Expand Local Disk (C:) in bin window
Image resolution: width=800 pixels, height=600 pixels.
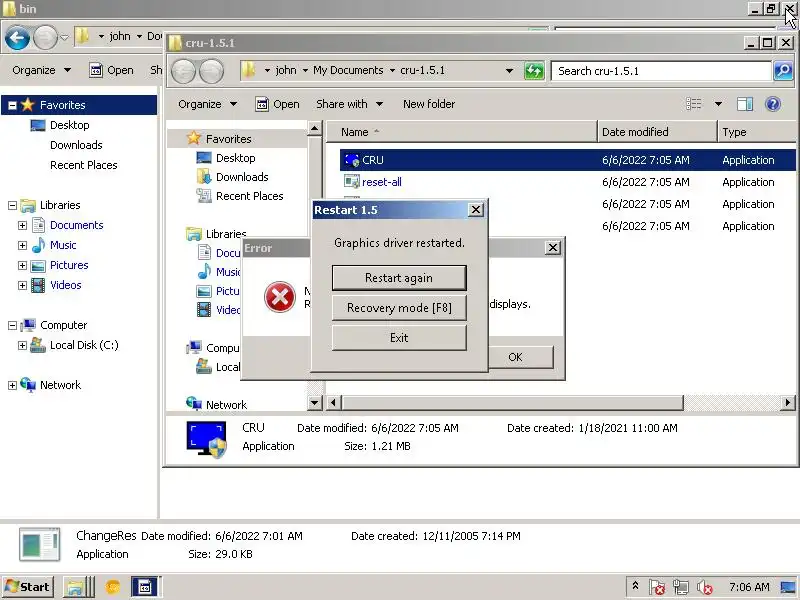pyautogui.click(x=22, y=345)
